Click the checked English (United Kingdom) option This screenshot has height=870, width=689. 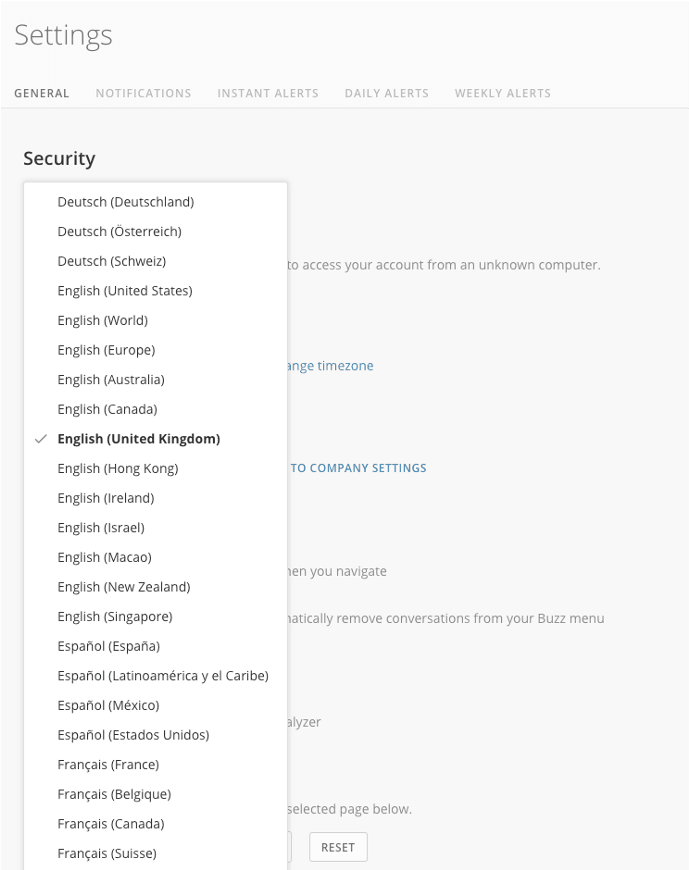(x=138, y=439)
